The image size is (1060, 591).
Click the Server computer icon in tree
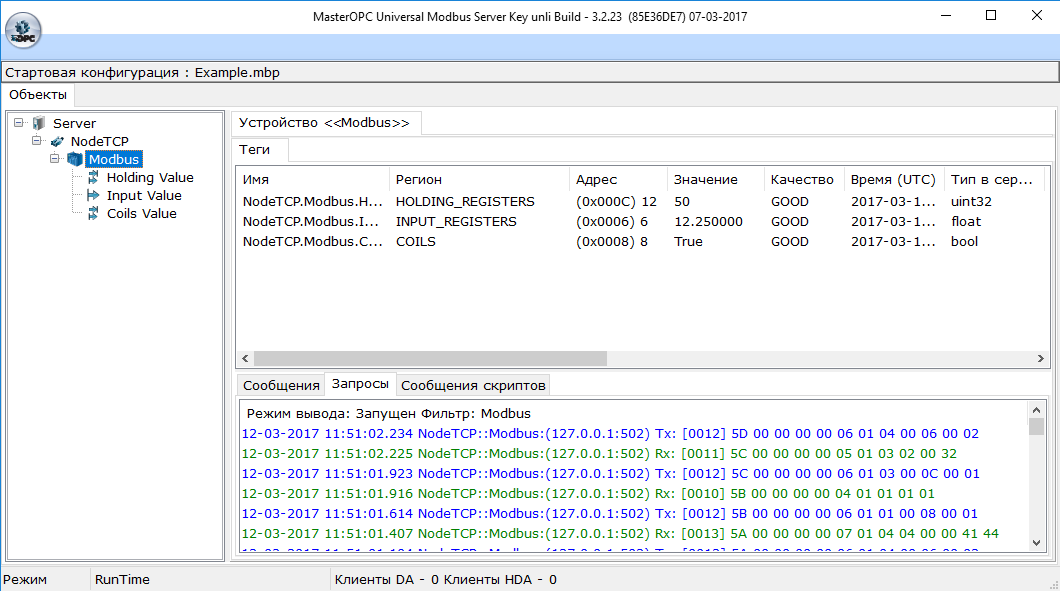(39, 123)
